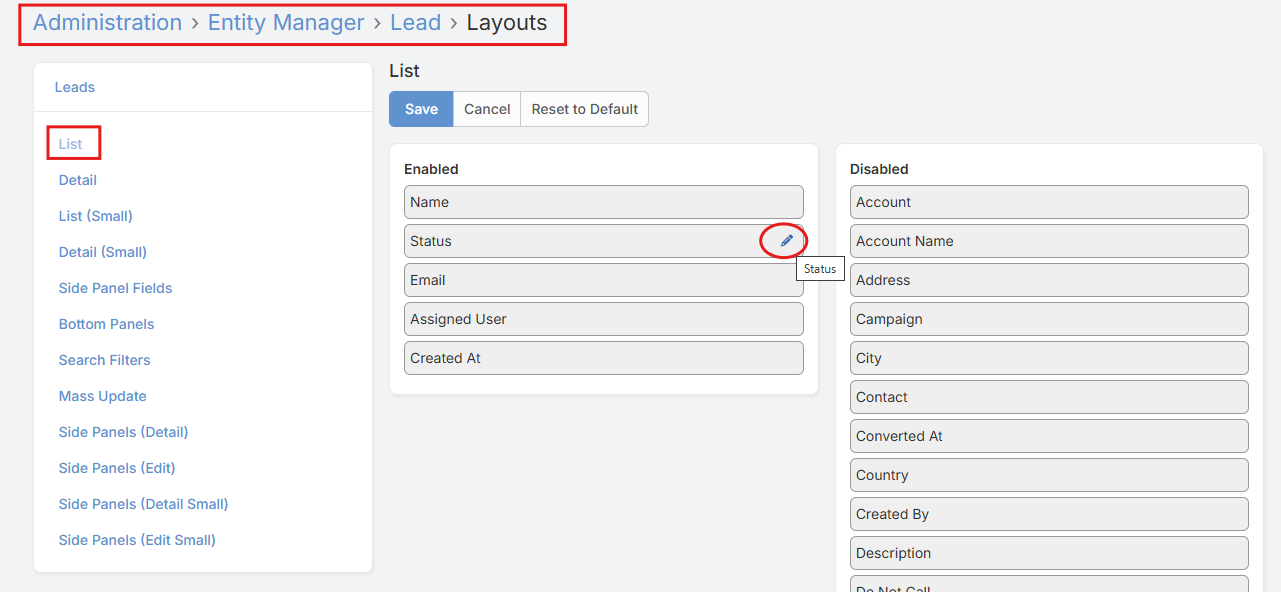Click the Cancel button

pyautogui.click(x=486, y=108)
